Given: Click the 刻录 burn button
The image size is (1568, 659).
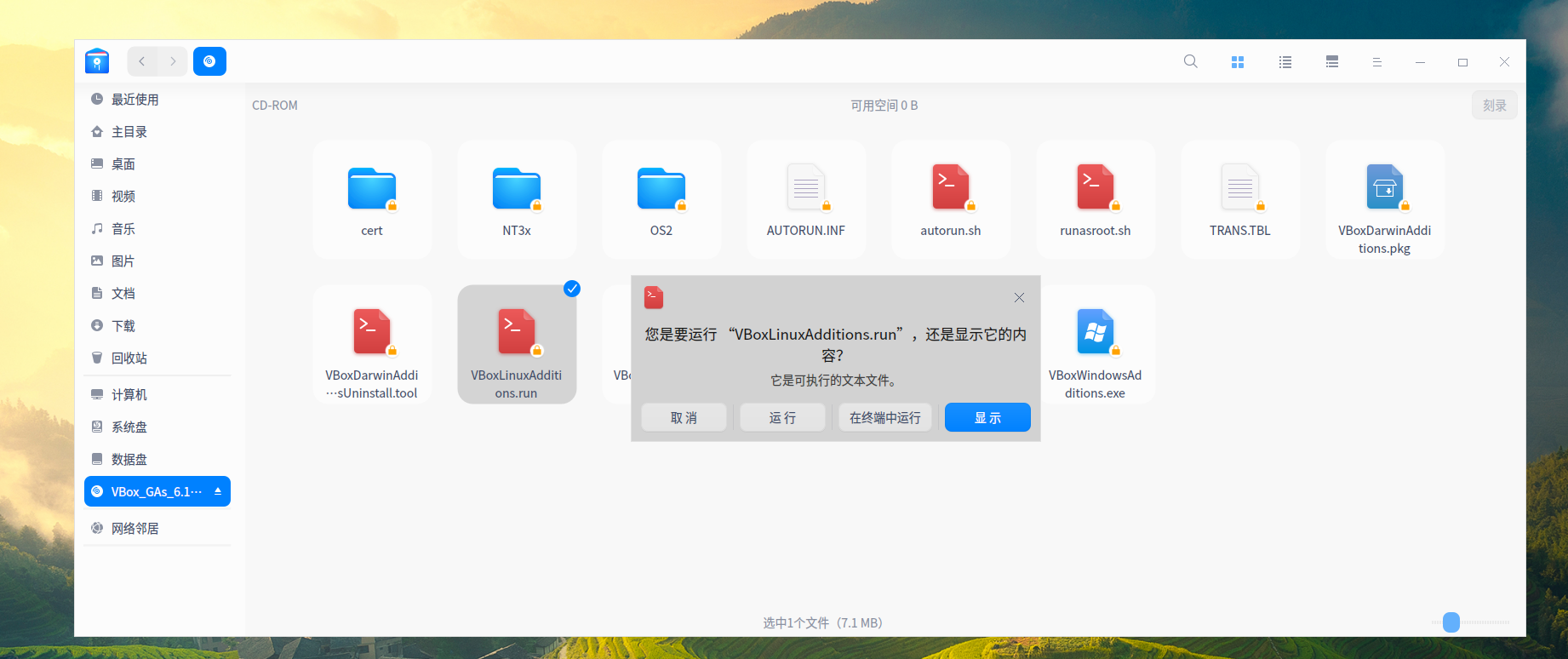Looking at the screenshot, I should 1495,106.
